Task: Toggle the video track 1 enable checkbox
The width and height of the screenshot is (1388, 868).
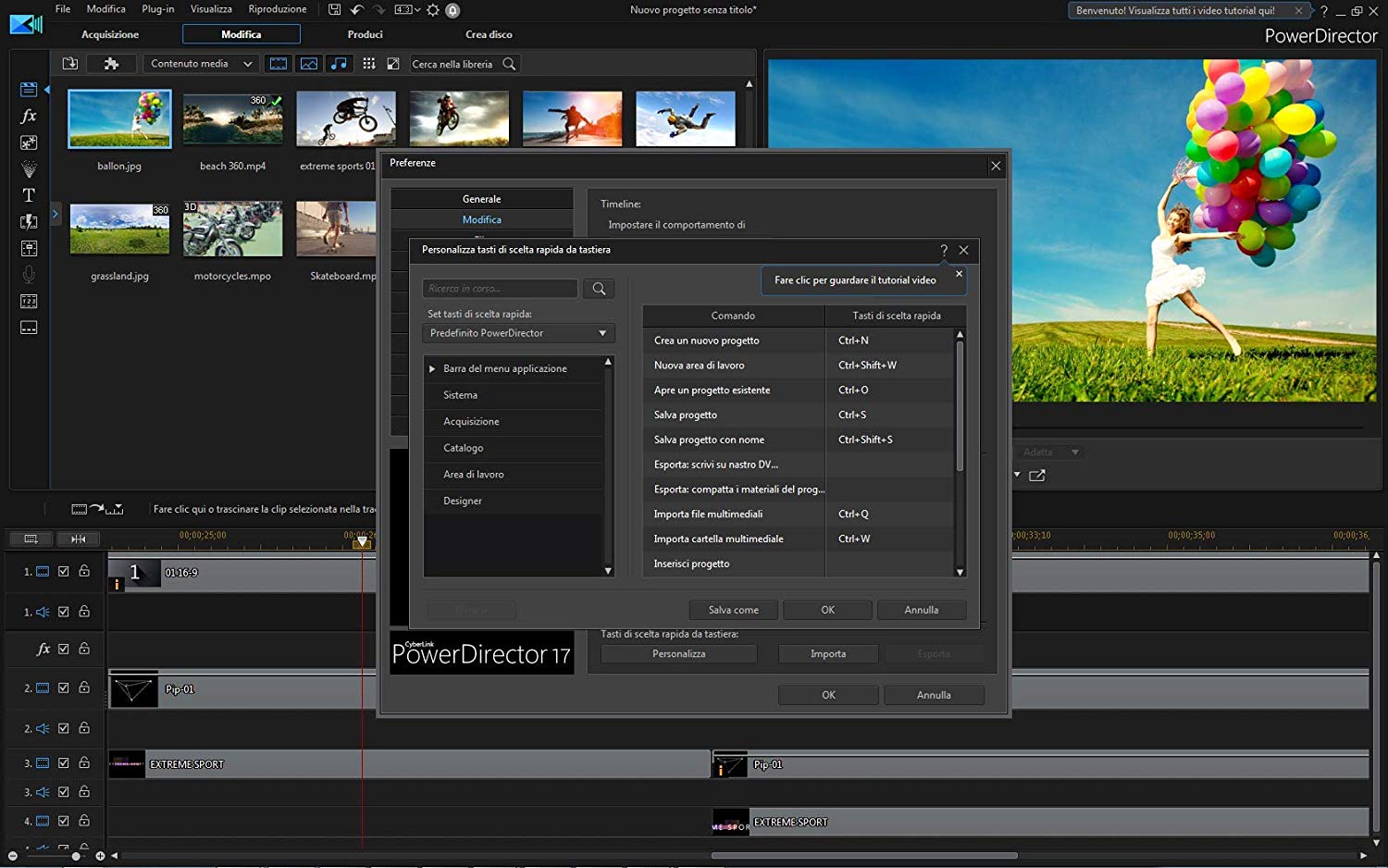Action: click(x=64, y=572)
